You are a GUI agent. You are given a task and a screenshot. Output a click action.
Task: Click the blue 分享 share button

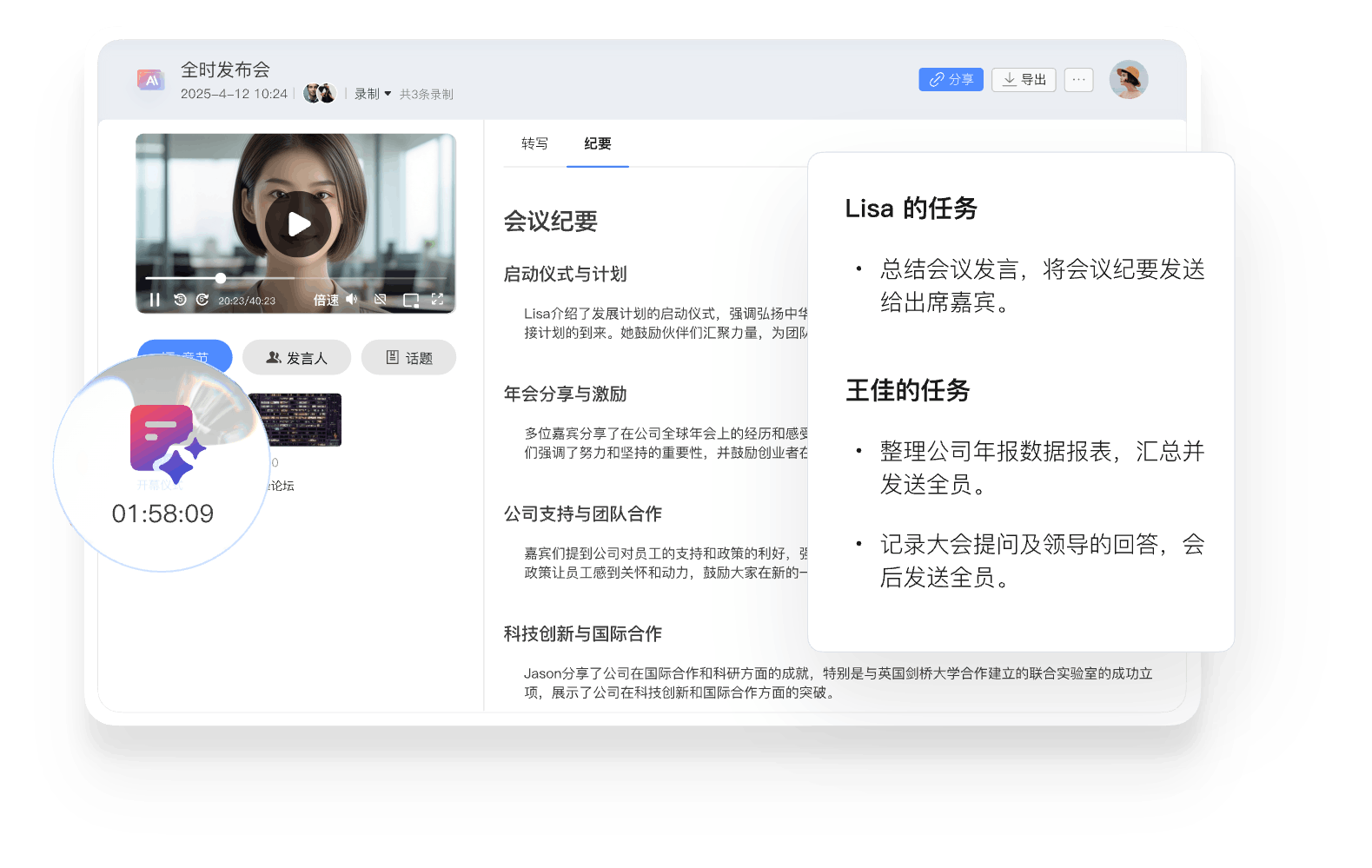[x=951, y=80]
